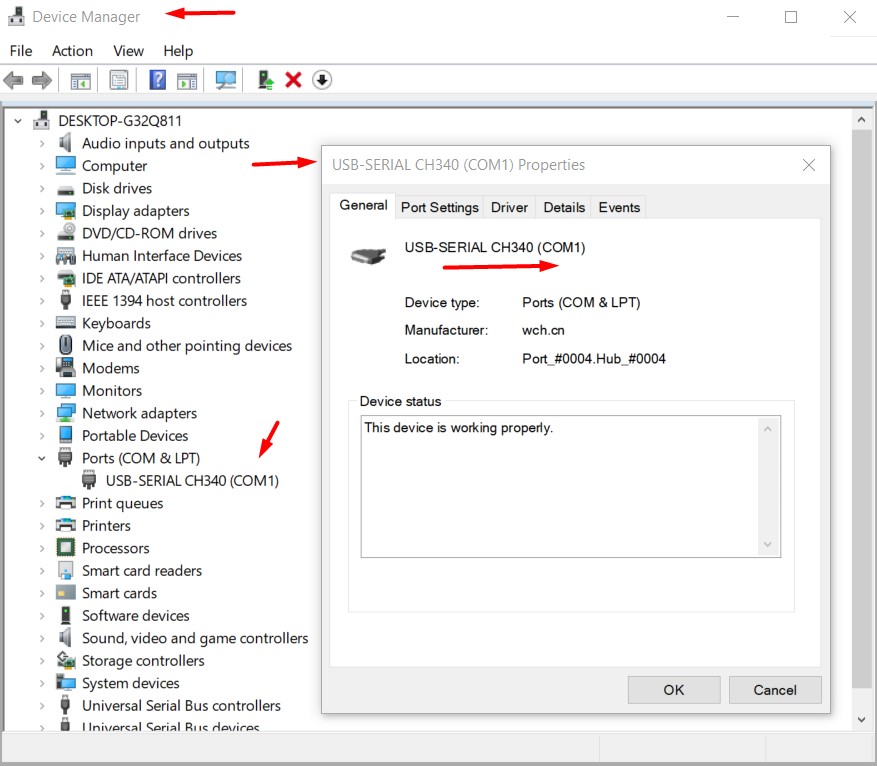877x766 pixels.
Task: Click the Disk drives icon
Action: click(65, 190)
